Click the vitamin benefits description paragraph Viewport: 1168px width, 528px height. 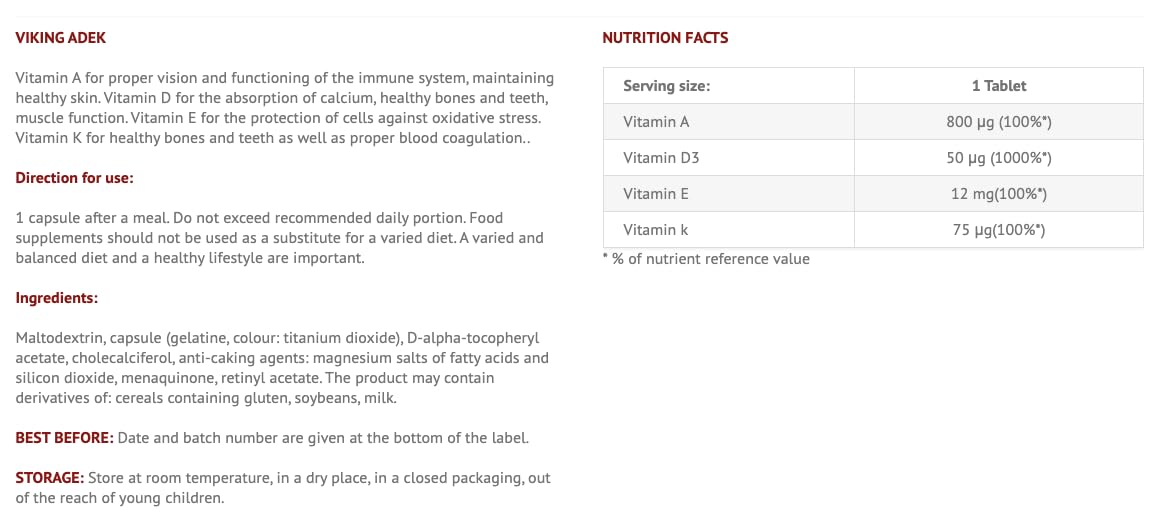tap(285, 108)
